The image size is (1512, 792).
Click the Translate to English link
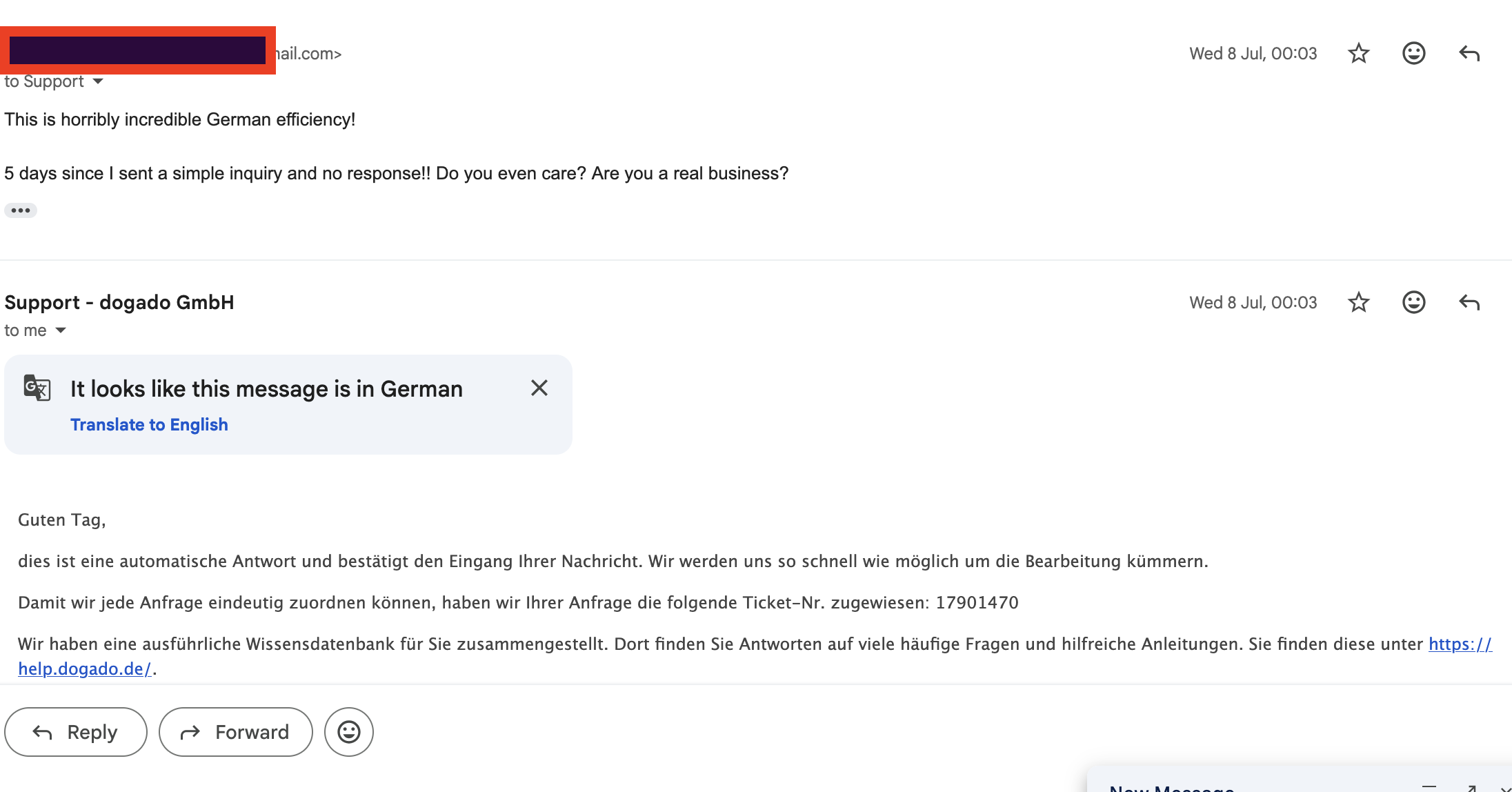pyautogui.click(x=149, y=424)
